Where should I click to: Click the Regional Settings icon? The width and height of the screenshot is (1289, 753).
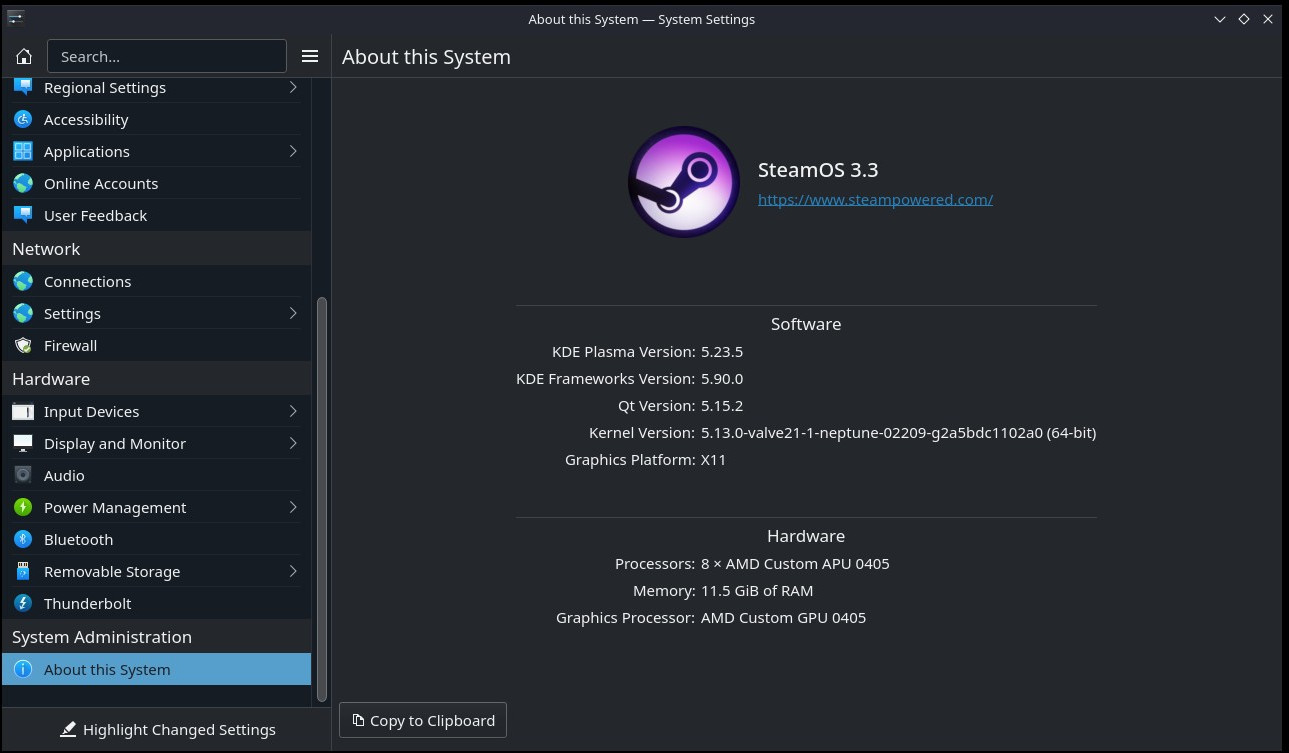pos(23,87)
